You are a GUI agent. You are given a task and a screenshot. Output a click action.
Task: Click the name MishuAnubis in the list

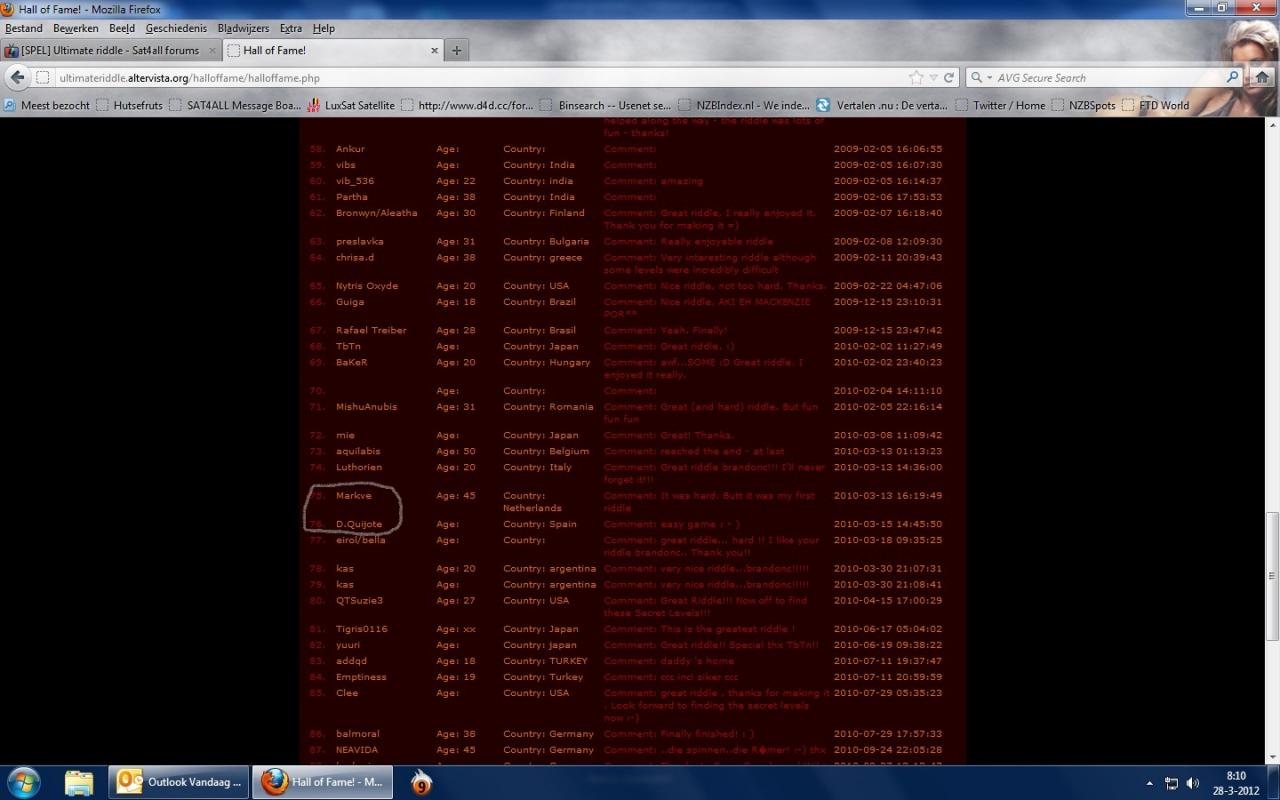366,406
